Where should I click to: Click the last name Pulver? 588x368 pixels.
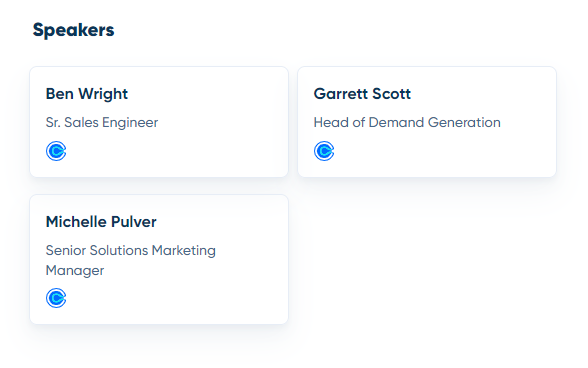(134, 222)
